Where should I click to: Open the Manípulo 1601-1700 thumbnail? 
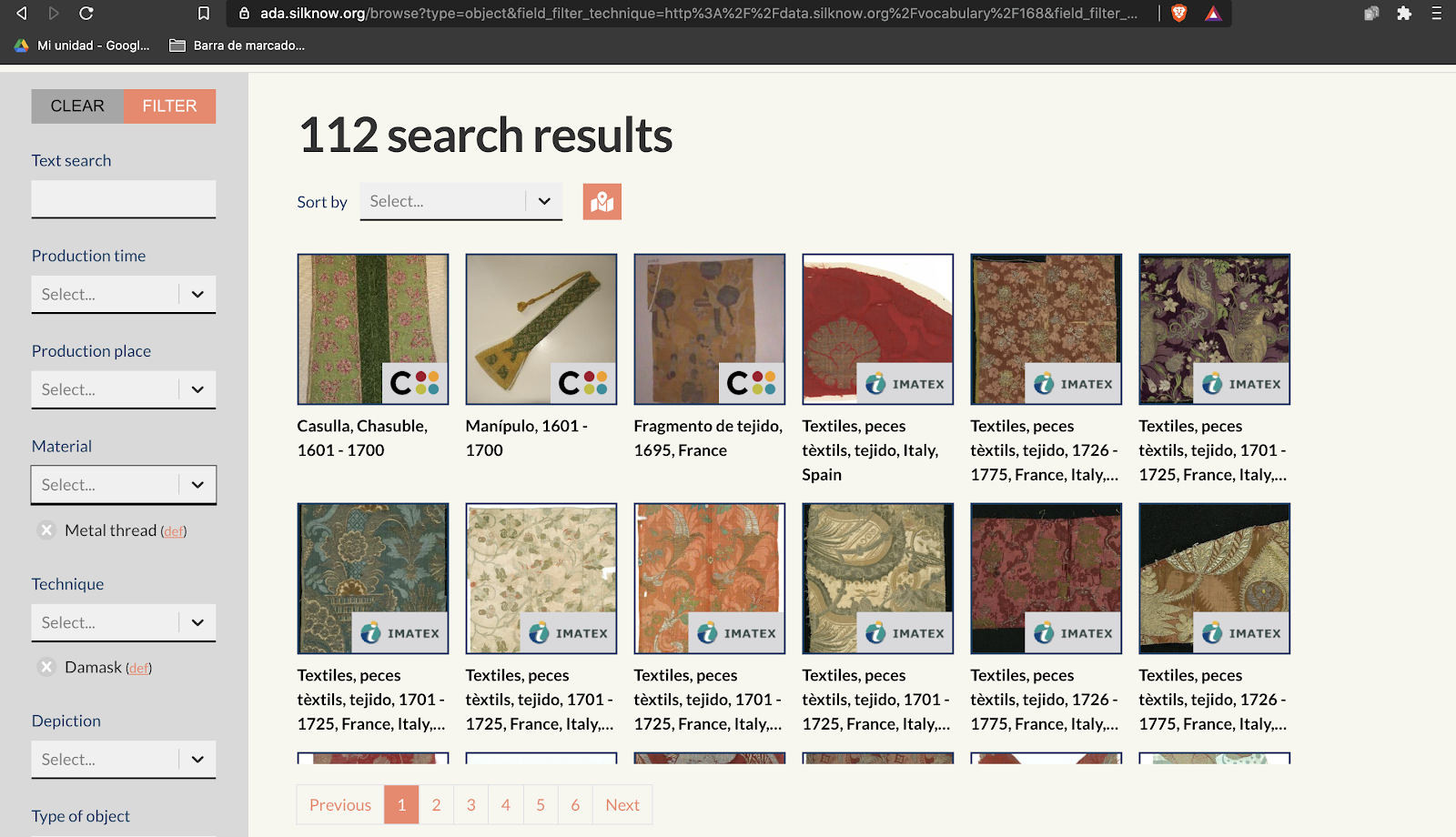pos(541,329)
